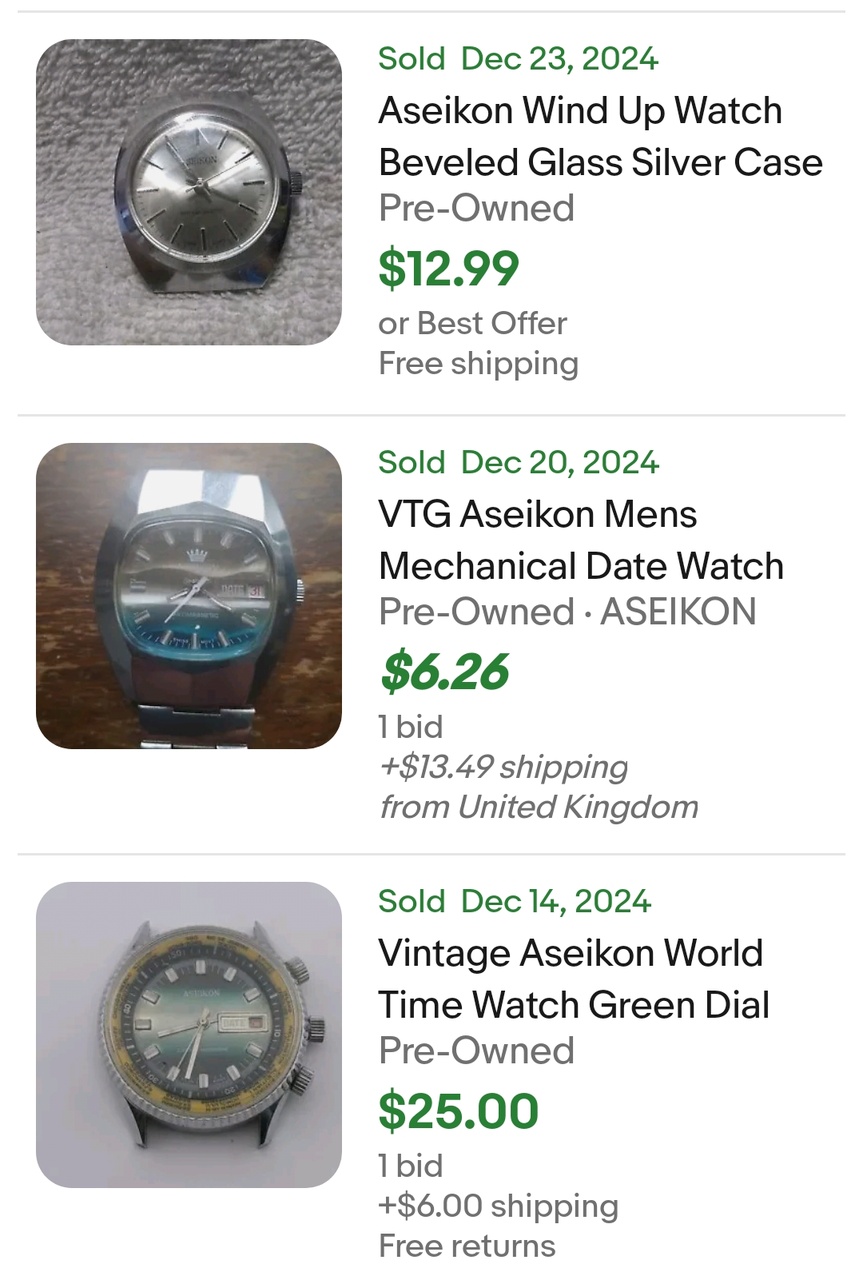The height and width of the screenshot is (1280, 863).
Task: Open the blue dial mechanical date watch photo
Action: (x=189, y=596)
